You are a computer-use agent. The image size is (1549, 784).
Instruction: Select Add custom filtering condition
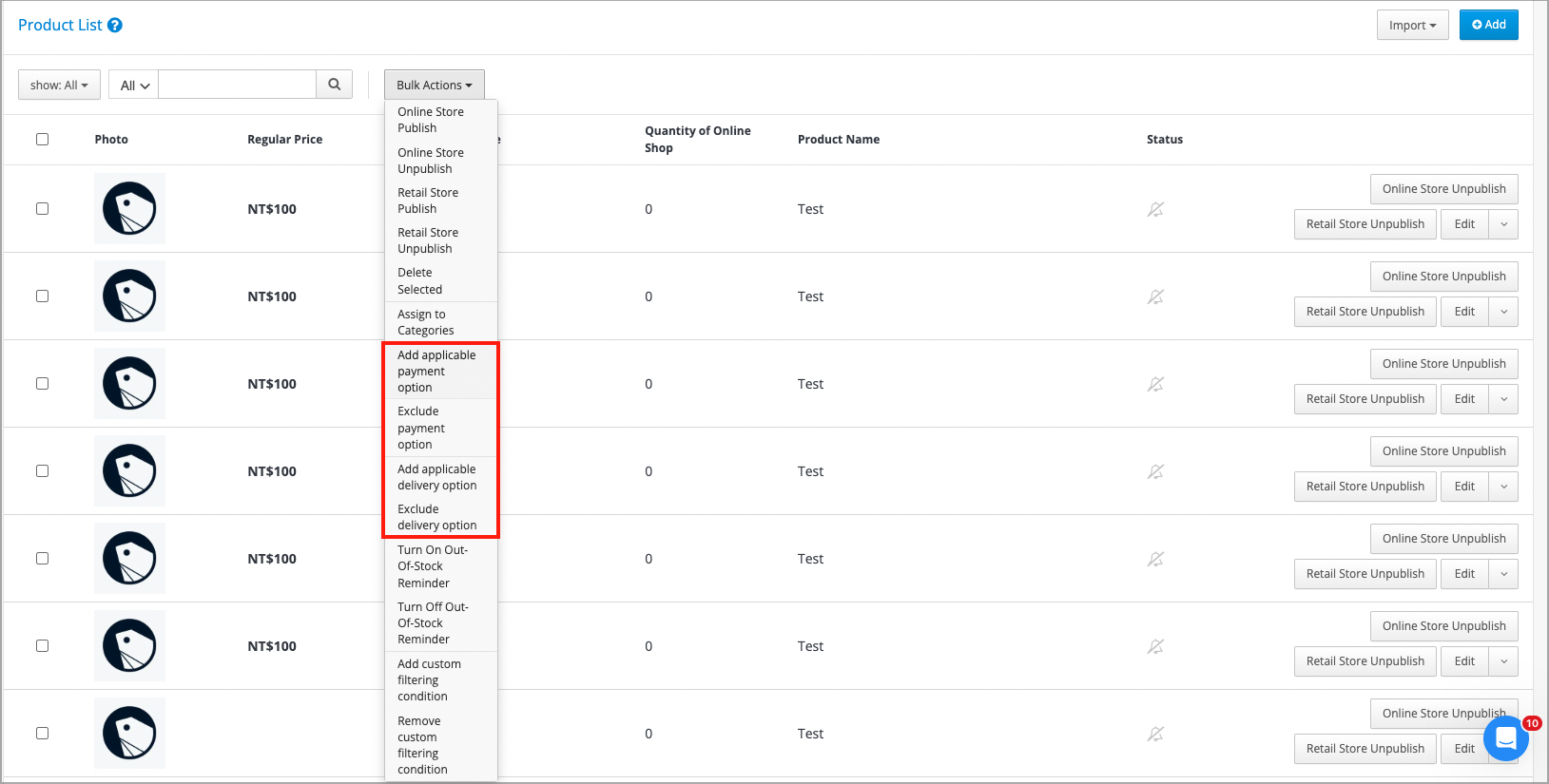[x=441, y=679]
